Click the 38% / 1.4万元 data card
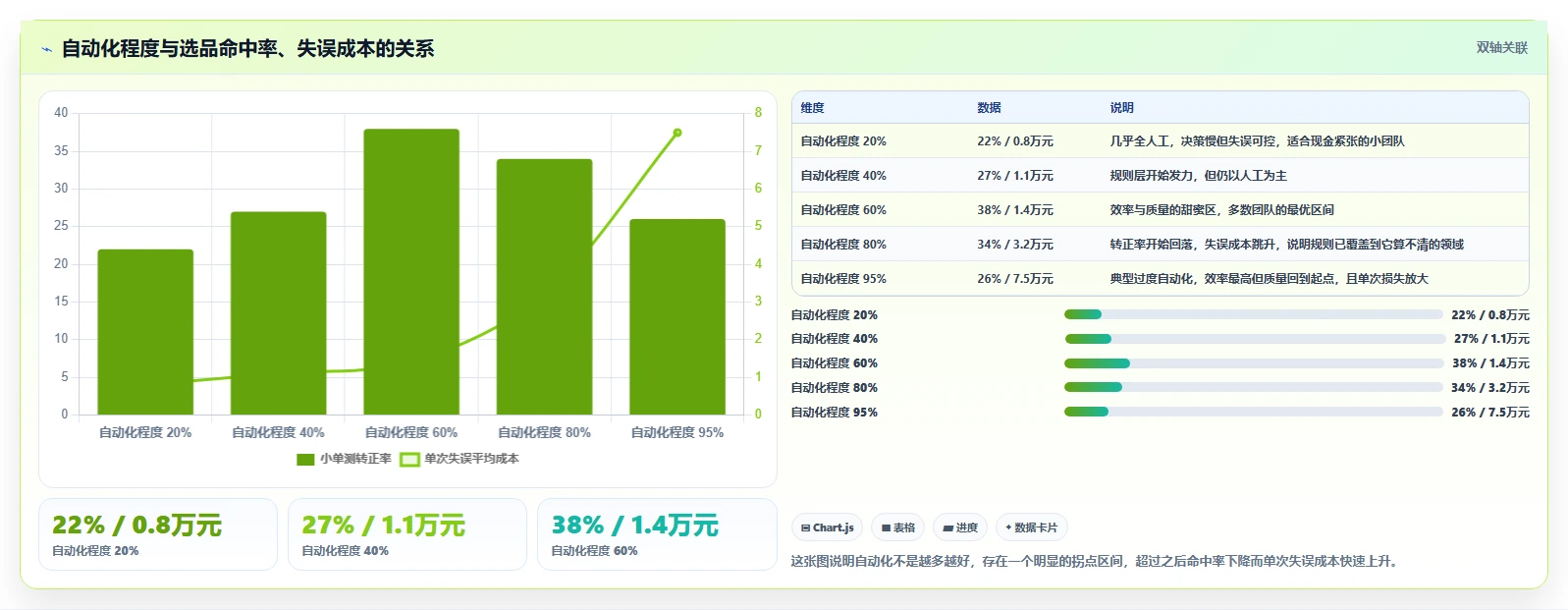 (657, 534)
